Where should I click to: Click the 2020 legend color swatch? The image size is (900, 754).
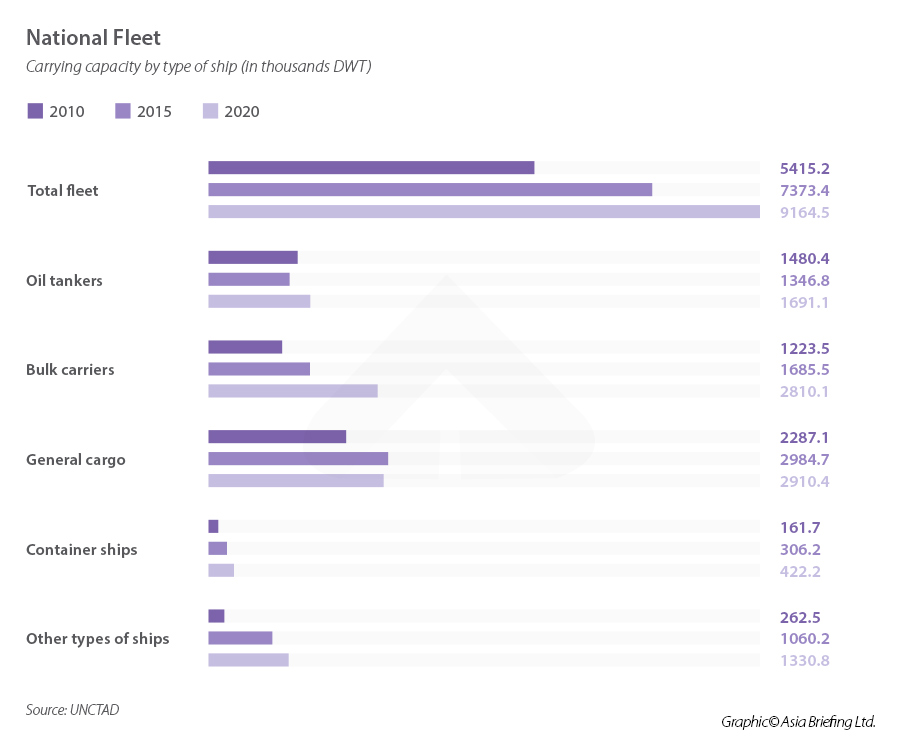coord(211,111)
